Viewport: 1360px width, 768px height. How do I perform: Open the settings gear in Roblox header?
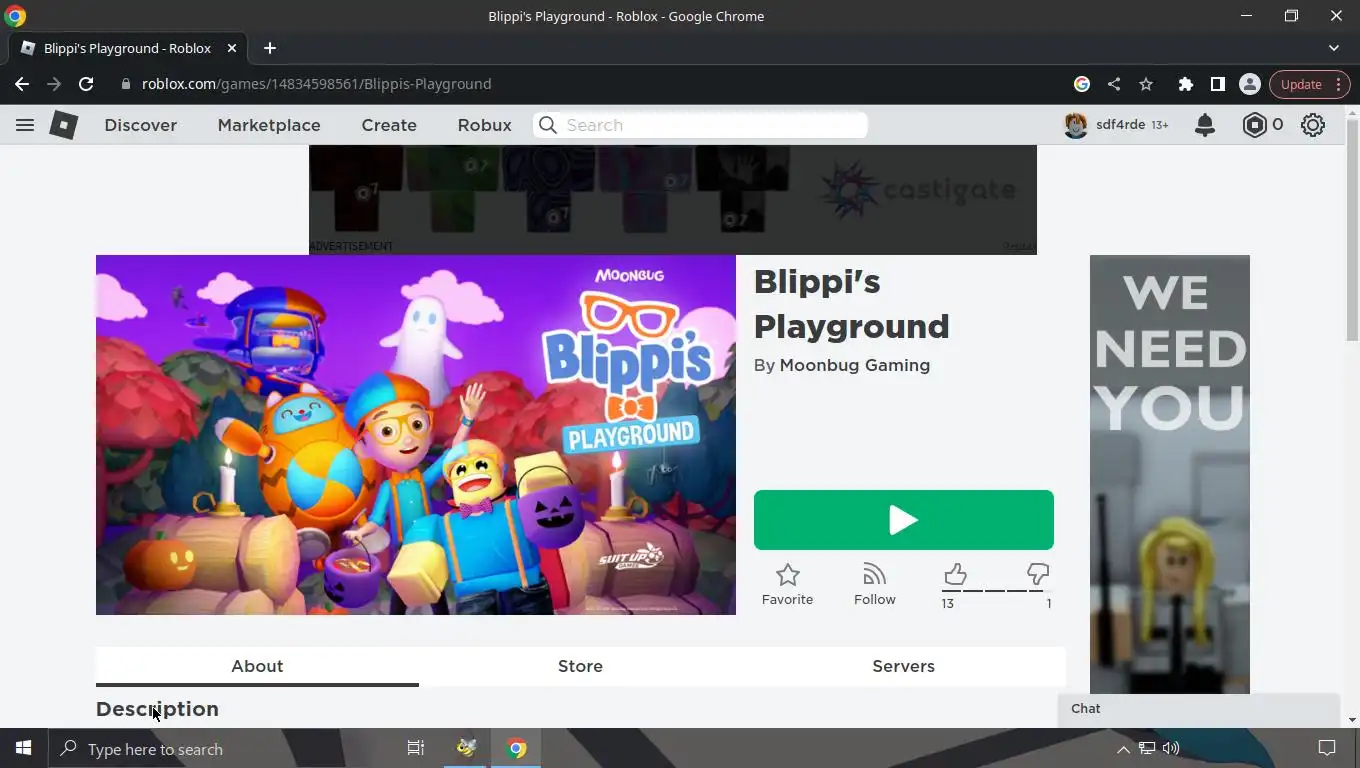[x=1313, y=125]
